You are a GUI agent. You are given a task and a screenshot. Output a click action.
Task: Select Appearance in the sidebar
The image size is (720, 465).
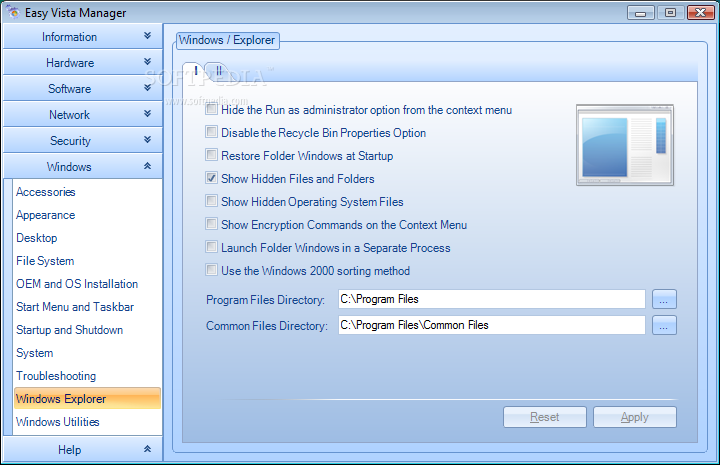(45, 215)
